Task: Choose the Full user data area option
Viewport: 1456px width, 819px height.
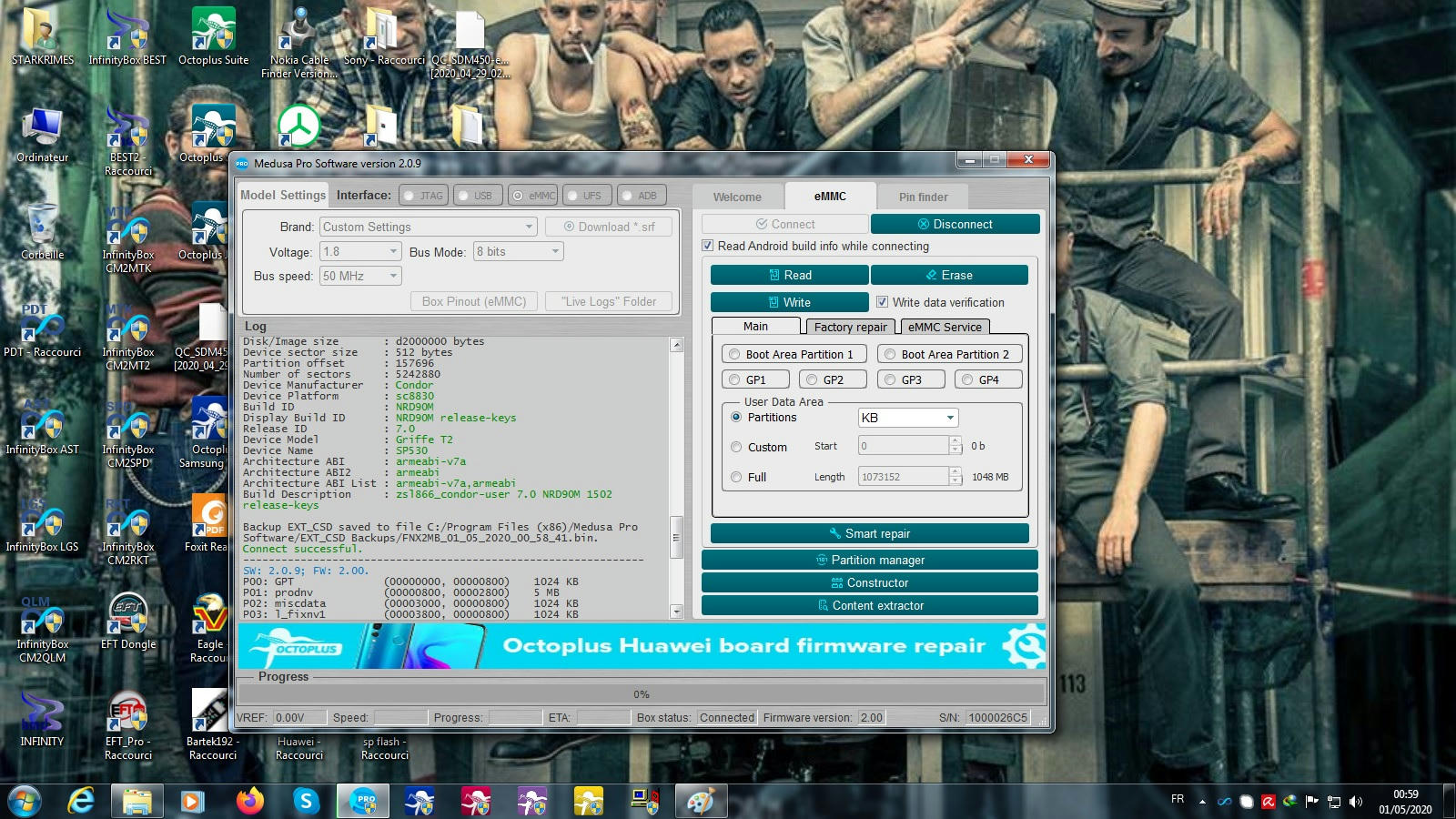Action: 736,477
